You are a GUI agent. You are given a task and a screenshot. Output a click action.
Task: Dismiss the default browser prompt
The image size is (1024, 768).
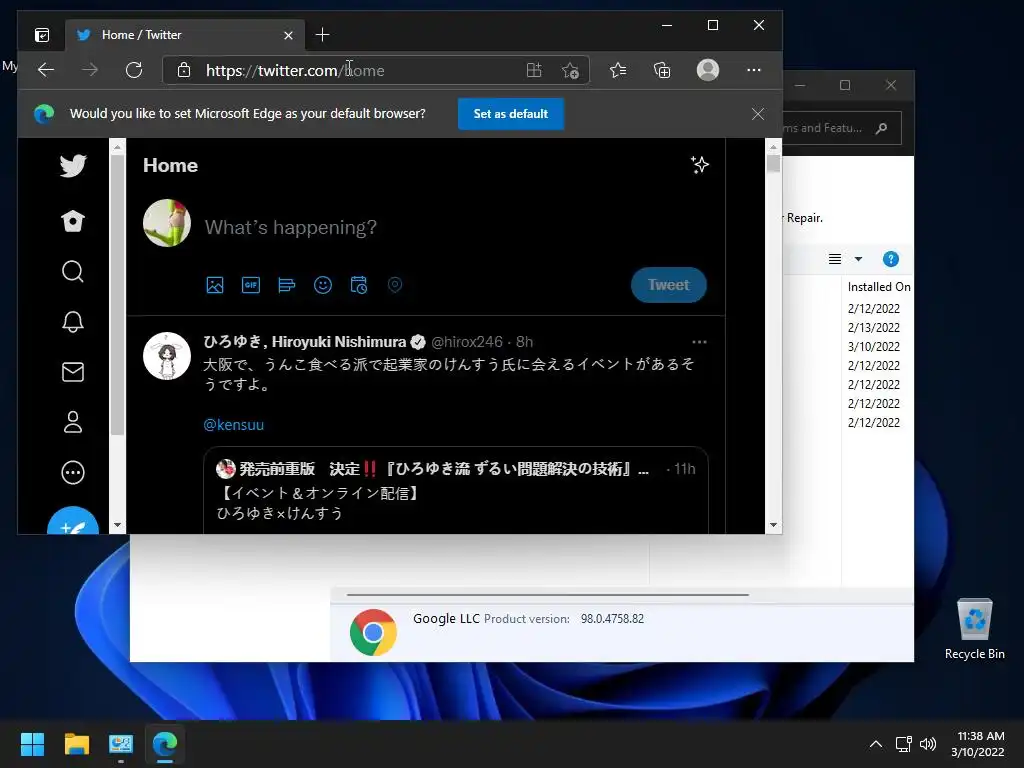click(x=758, y=114)
